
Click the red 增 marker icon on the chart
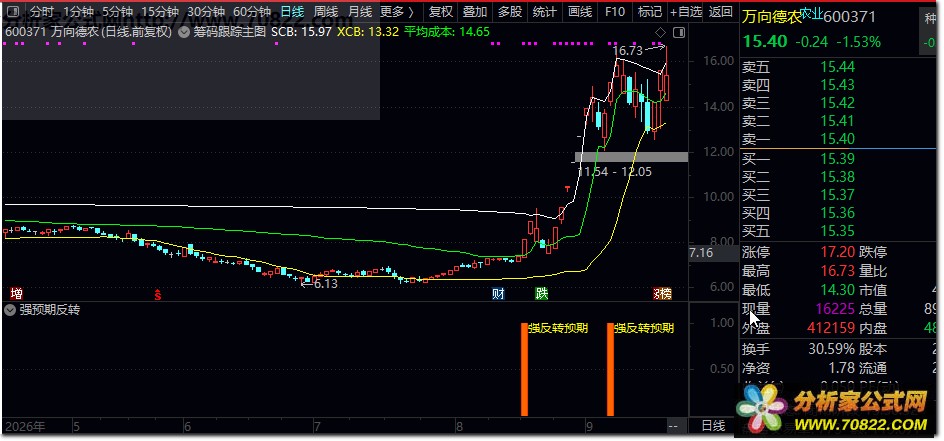pos(17,294)
